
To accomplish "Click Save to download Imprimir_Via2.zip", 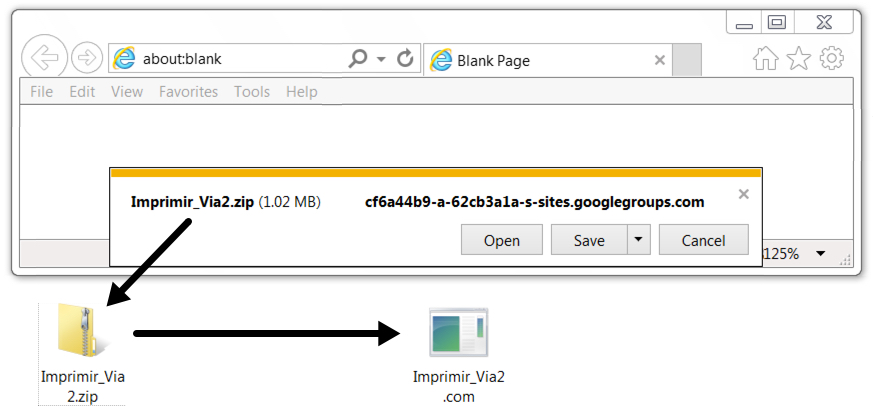I will coord(589,240).
